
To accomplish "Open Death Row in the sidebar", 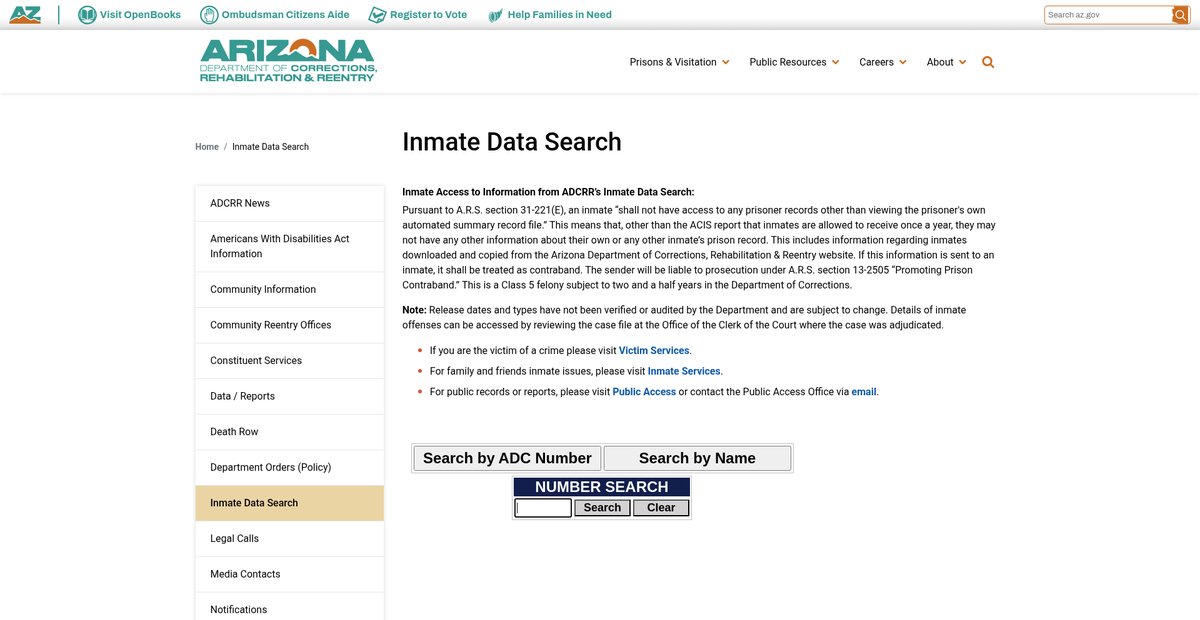I will point(234,432).
